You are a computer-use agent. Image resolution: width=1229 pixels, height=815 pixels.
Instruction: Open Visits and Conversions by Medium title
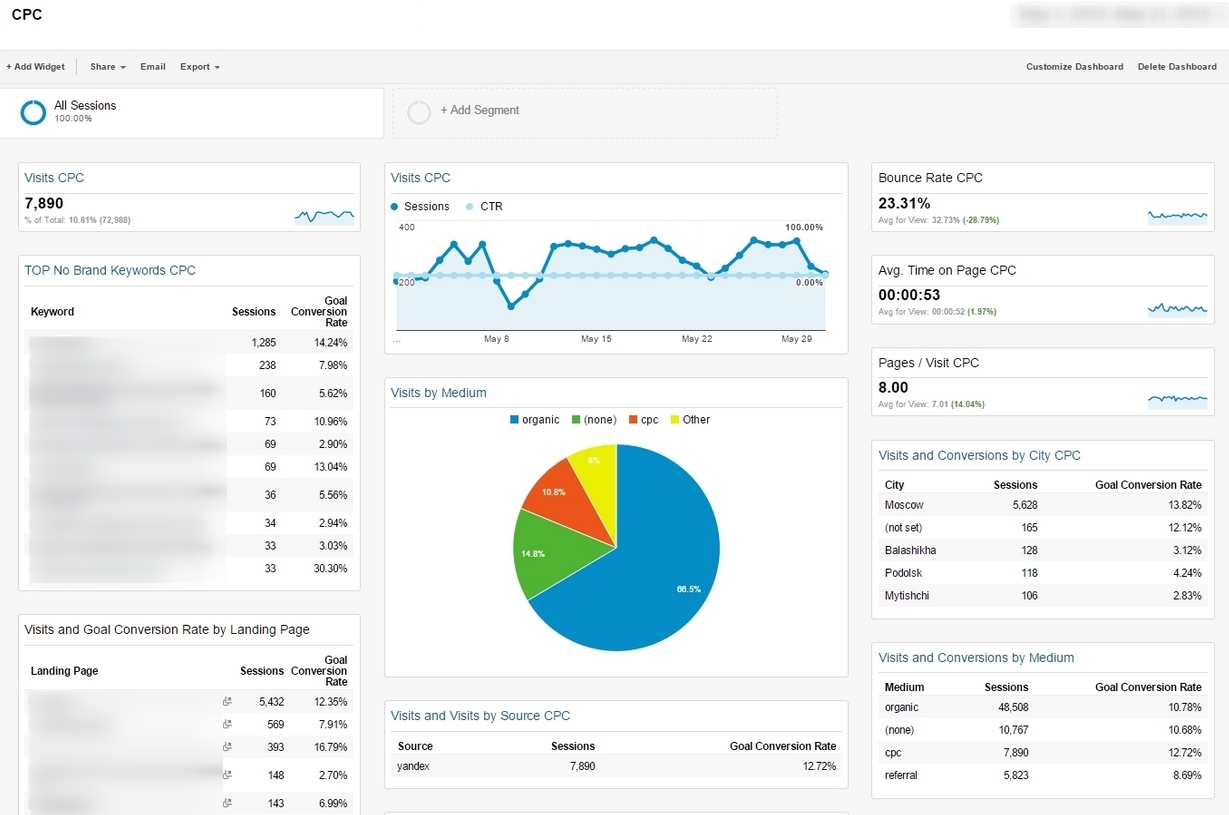976,658
